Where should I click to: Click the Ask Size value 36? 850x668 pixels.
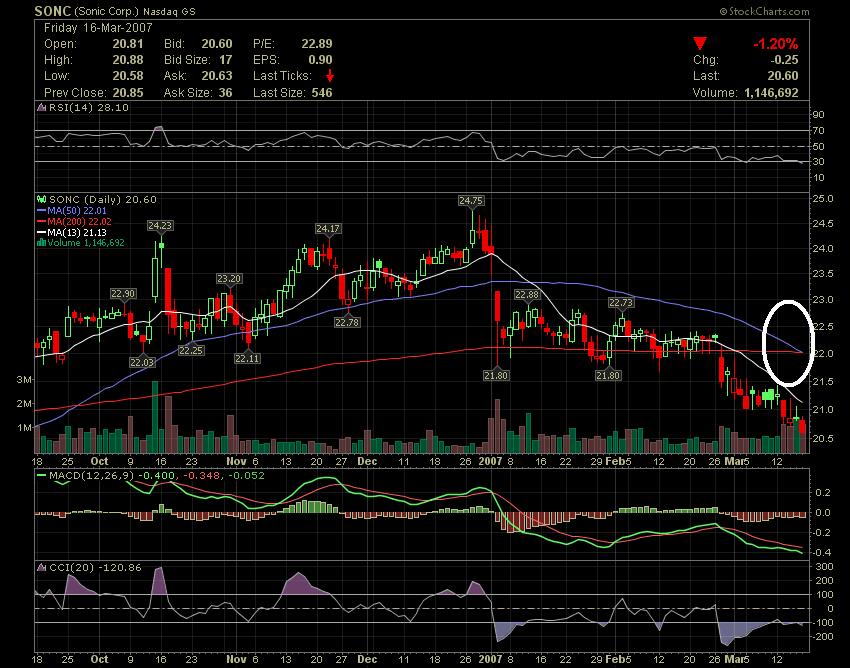tap(226, 93)
